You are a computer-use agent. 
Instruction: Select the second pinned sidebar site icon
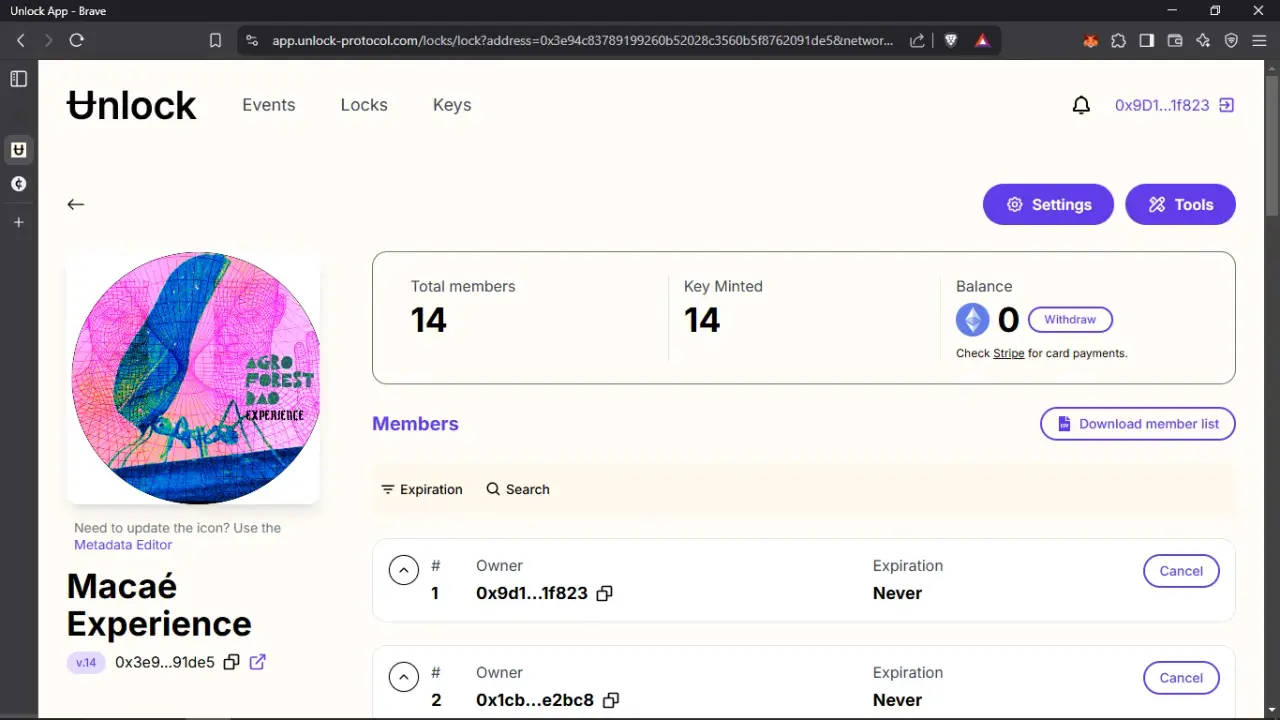click(18, 184)
